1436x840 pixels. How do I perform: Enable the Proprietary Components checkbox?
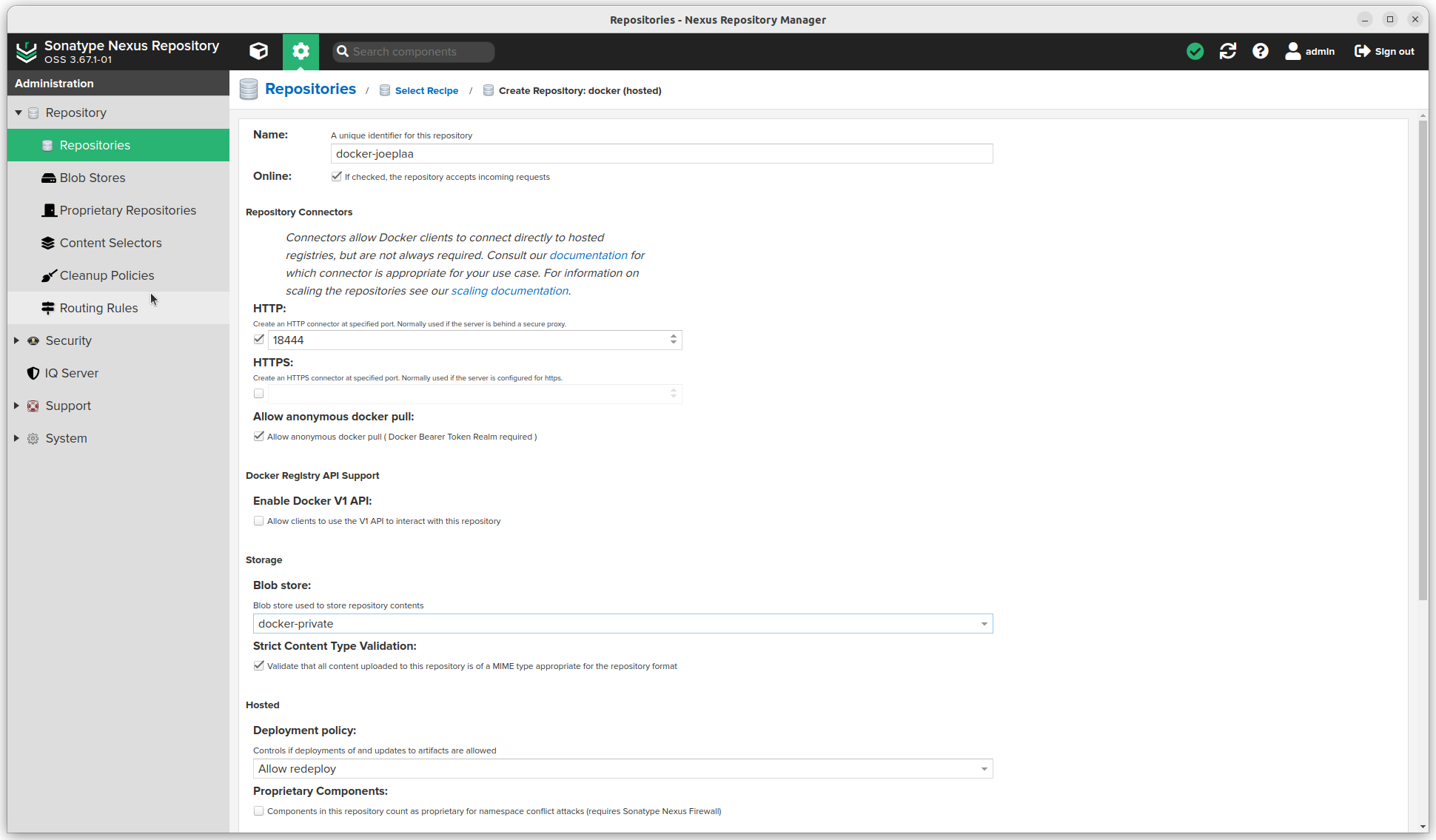[259, 811]
